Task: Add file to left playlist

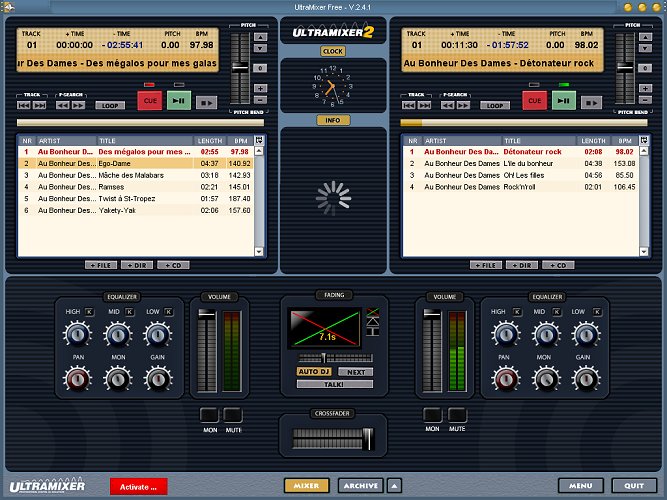Action: click(x=101, y=265)
